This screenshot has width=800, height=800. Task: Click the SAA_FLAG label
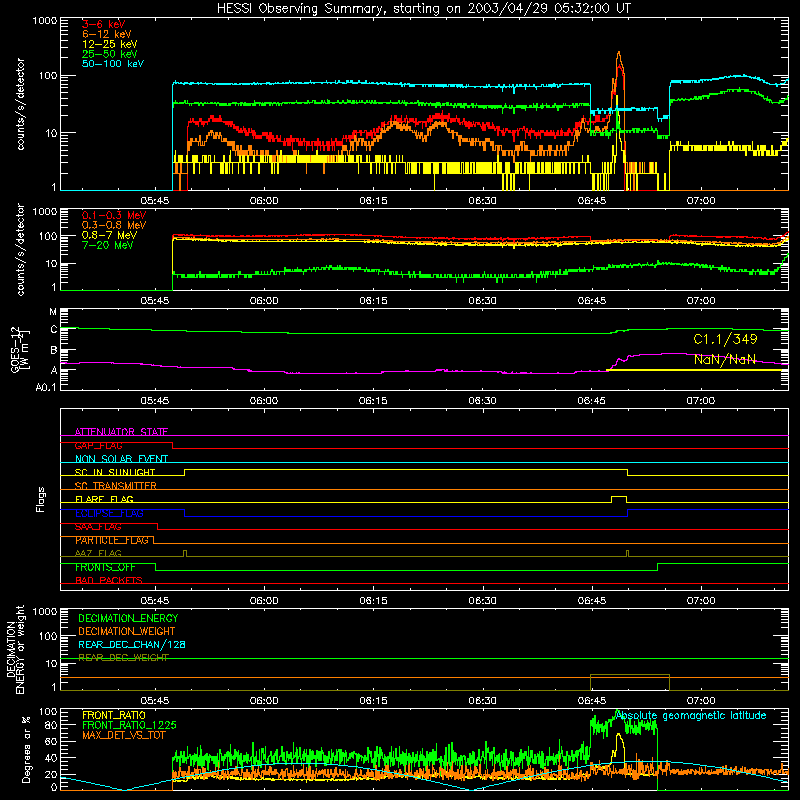(x=98, y=527)
